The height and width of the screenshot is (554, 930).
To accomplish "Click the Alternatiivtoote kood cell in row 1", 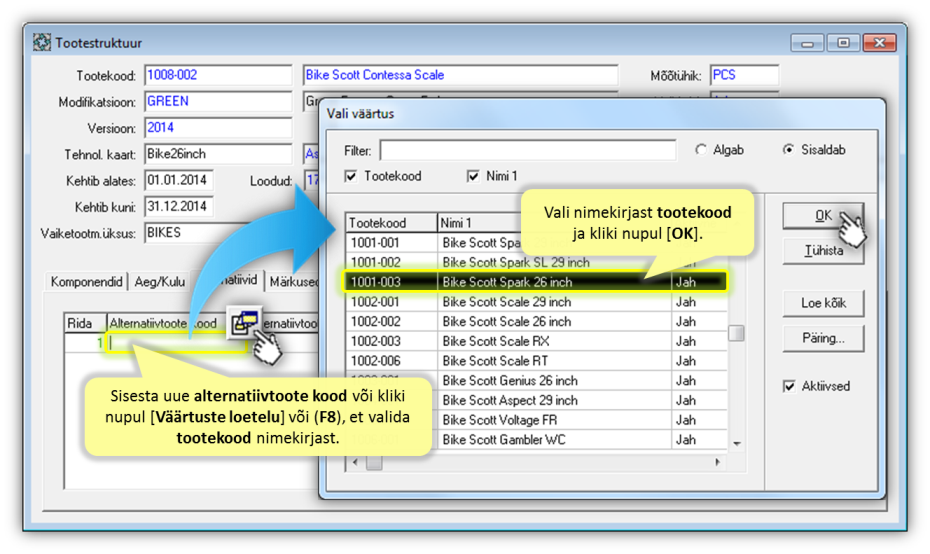I will pyautogui.click(x=177, y=343).
